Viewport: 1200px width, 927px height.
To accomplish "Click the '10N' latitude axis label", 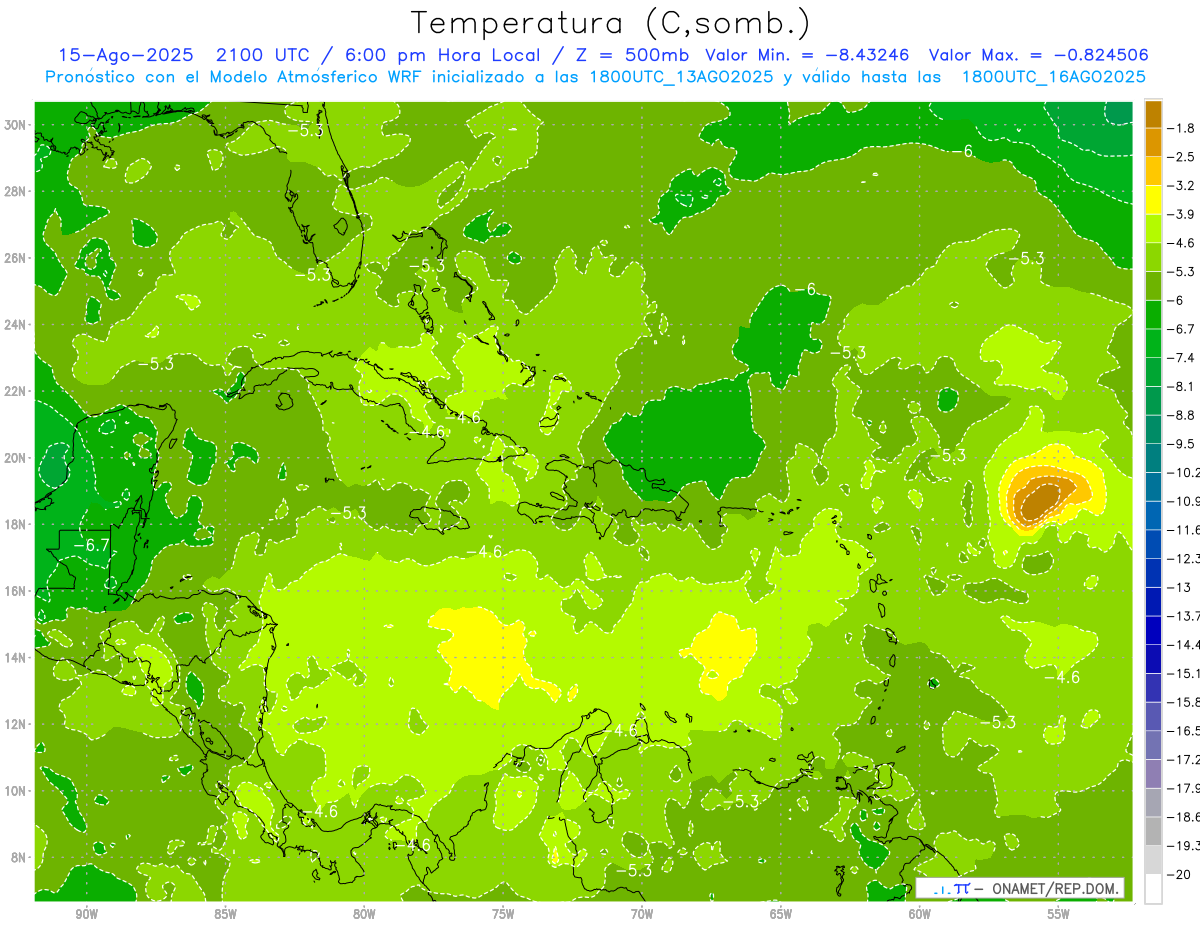I will (17, 791).
